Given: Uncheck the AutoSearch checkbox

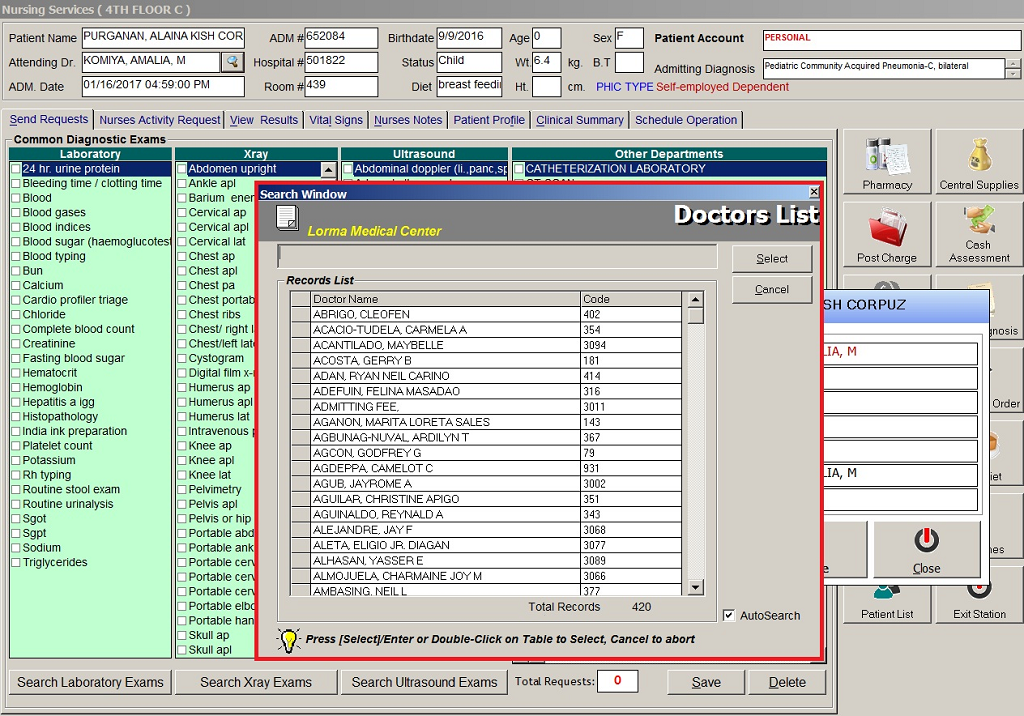Looking at the screenshot, I should click(729, 616).
